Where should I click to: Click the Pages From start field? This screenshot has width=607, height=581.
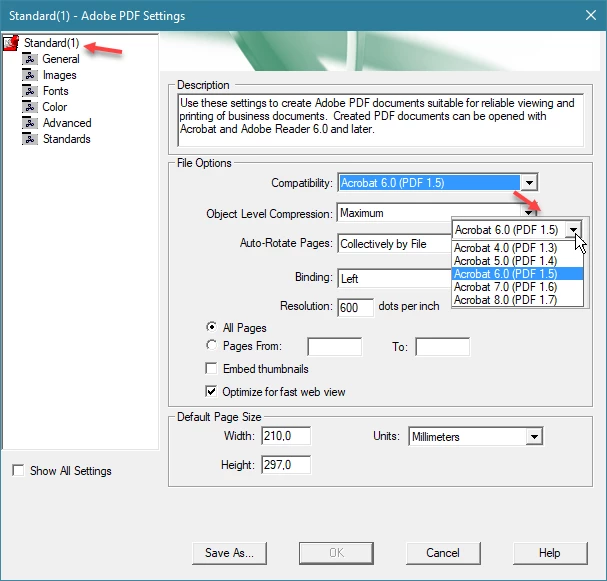point(334,346)
